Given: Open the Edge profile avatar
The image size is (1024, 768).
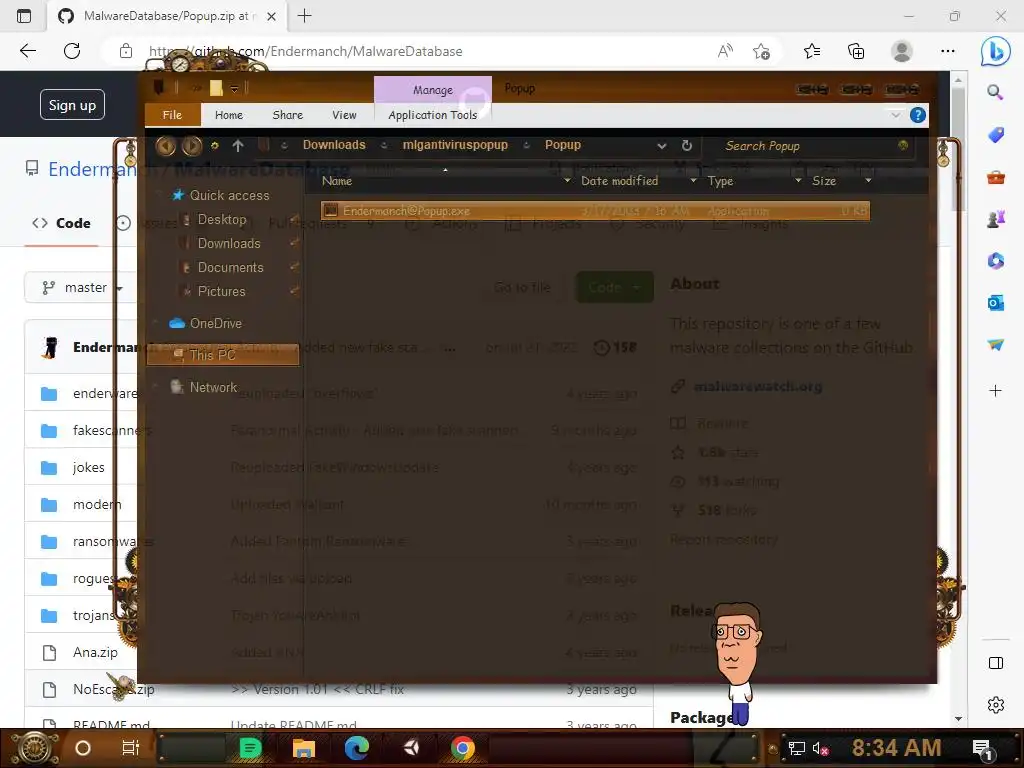Looking at the screenshot, I should (902, 51).
